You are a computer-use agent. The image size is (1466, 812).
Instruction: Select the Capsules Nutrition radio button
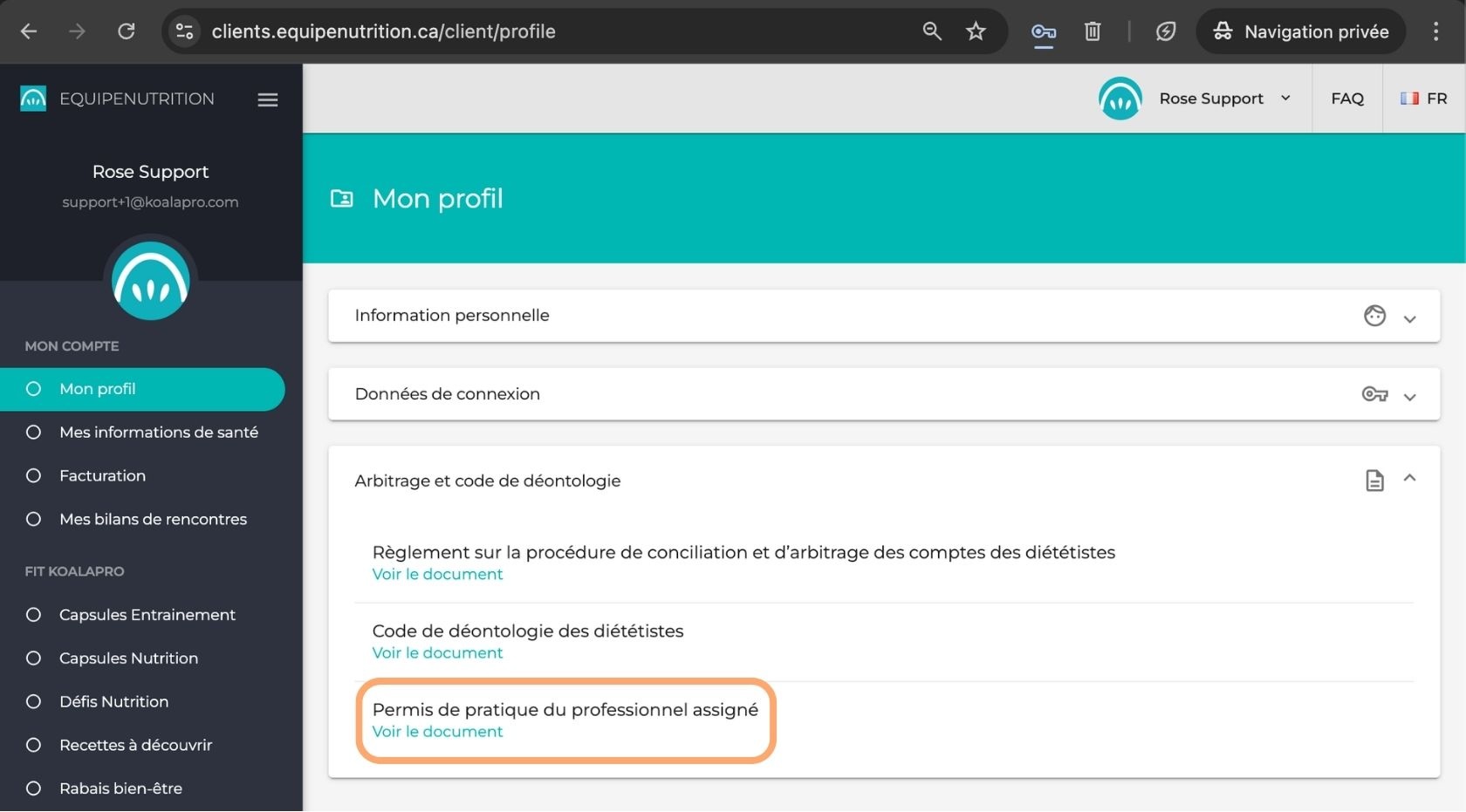[x=33, y=658]
